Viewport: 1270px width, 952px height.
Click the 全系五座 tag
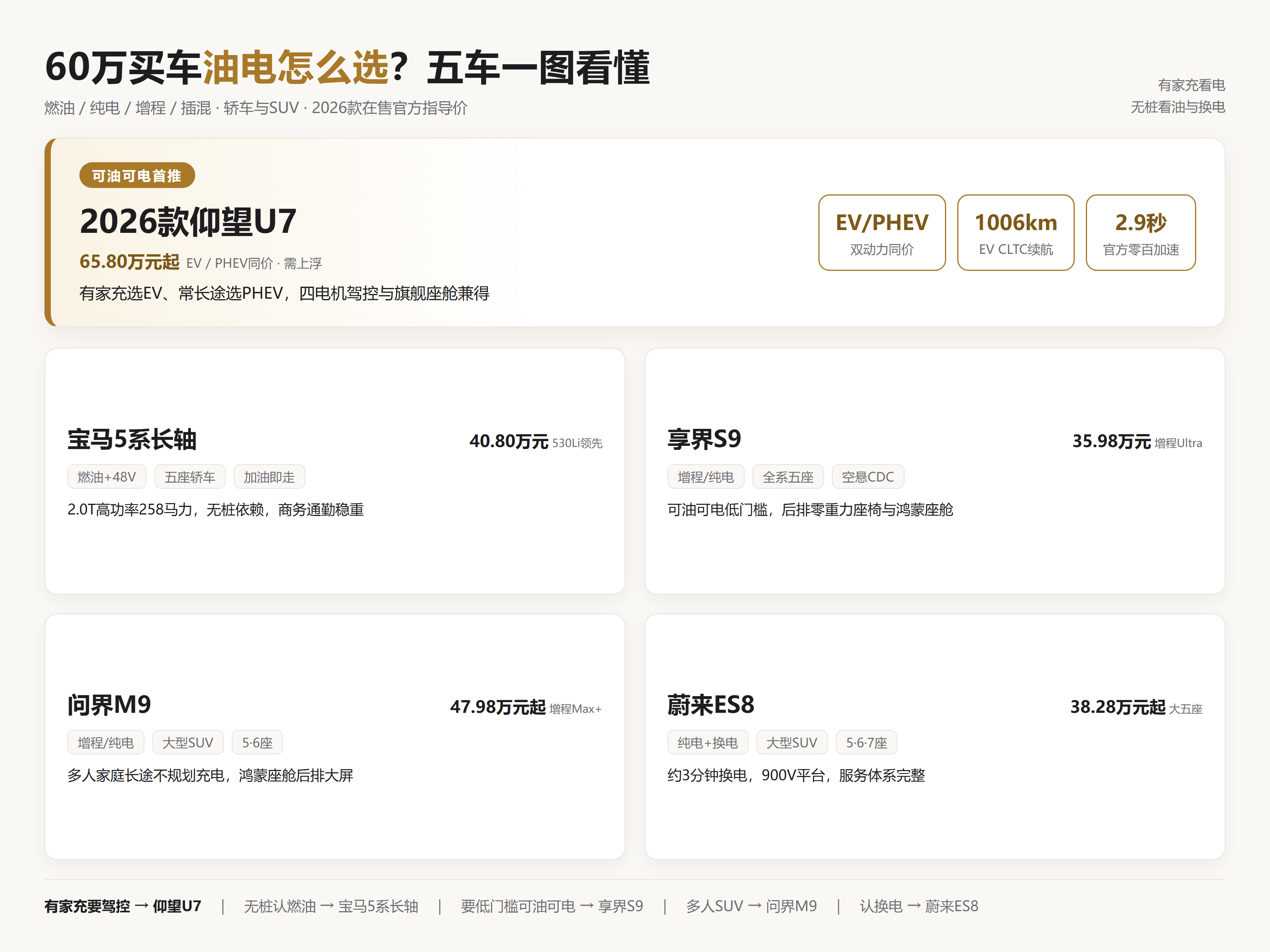(788, 477)
